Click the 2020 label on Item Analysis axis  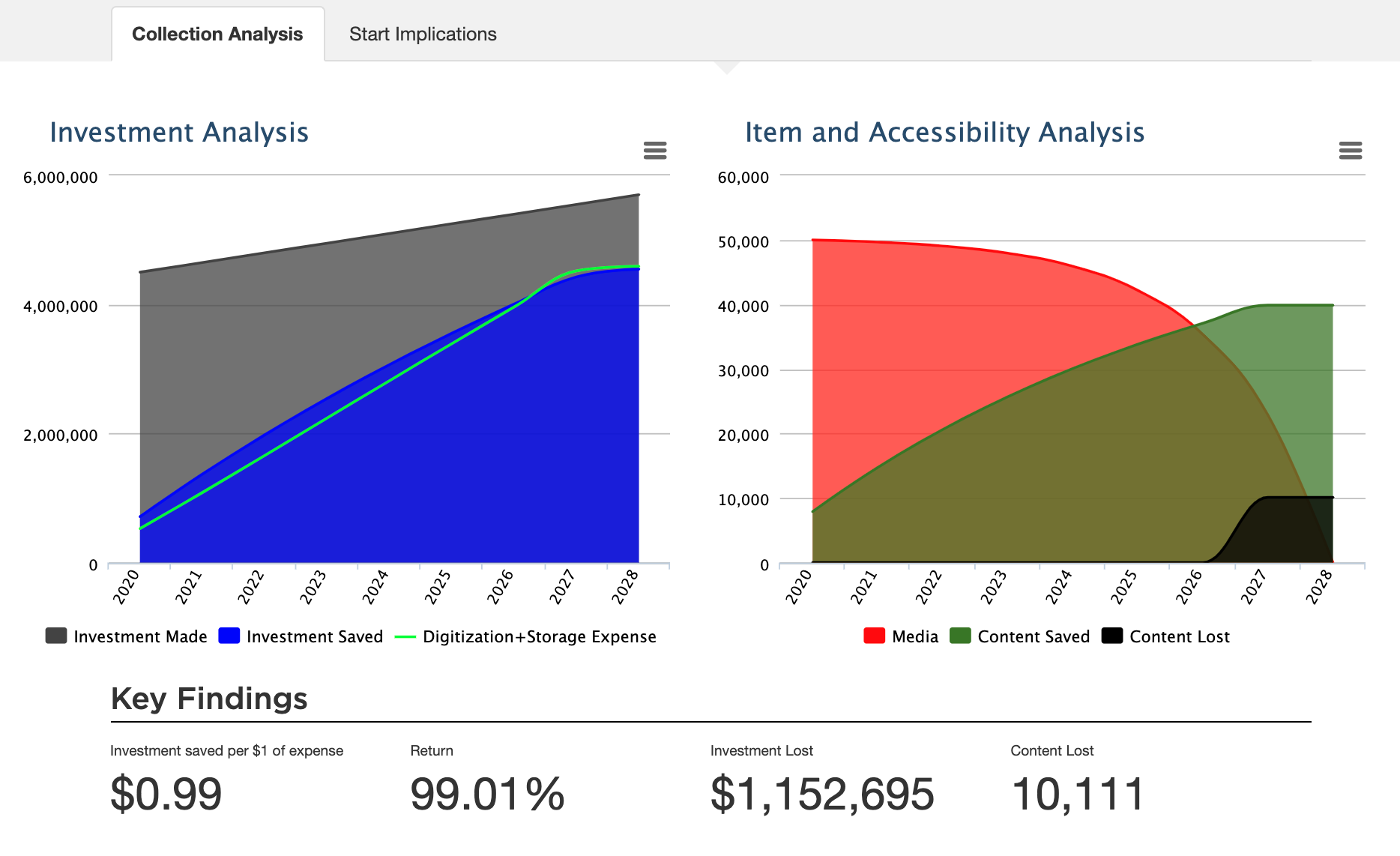[x=799, y=587]
